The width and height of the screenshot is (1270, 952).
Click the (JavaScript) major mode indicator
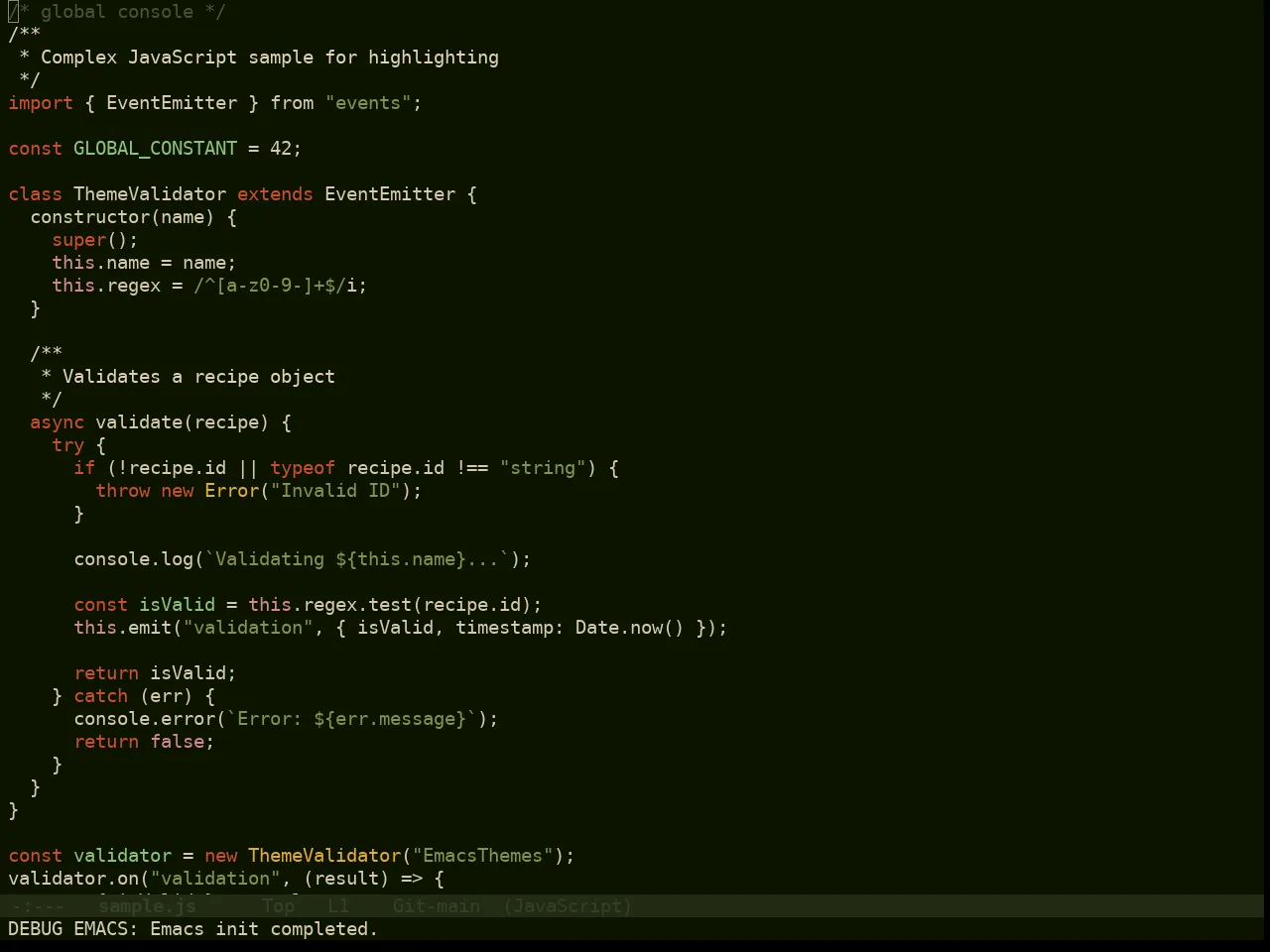[567, 905]
